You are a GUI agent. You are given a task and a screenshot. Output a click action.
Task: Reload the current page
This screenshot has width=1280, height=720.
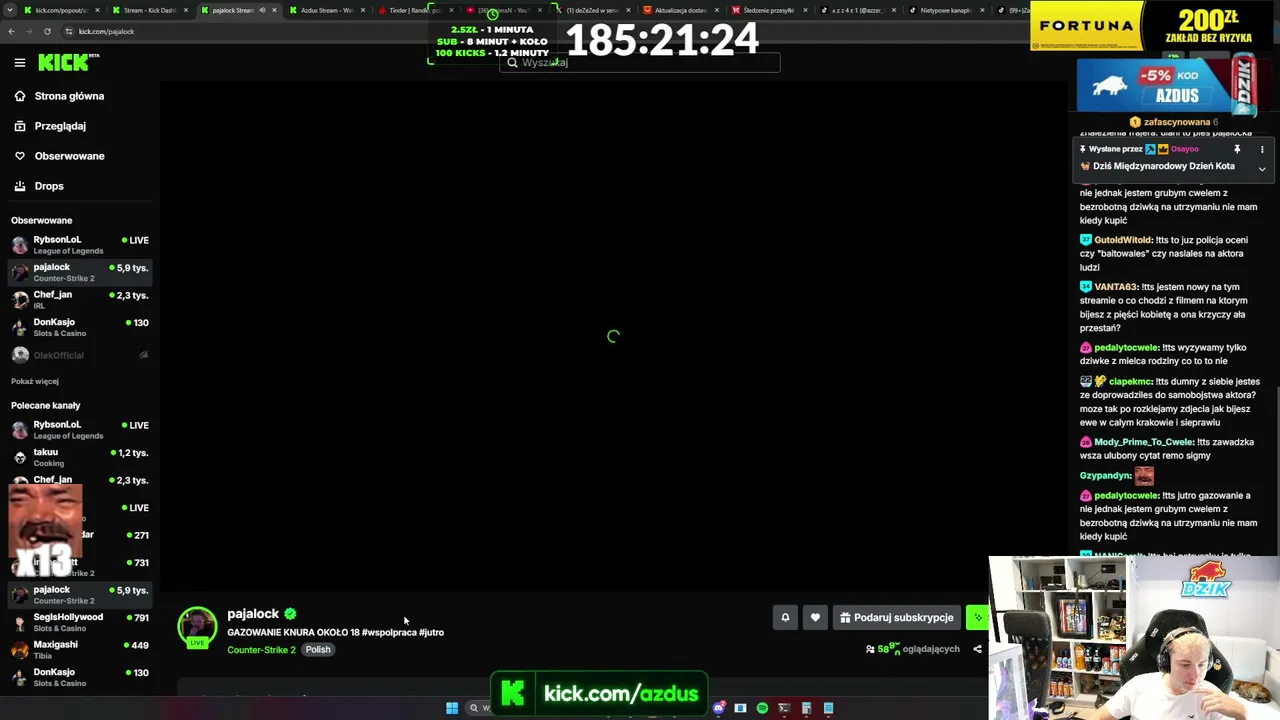[x=47, y=31]
